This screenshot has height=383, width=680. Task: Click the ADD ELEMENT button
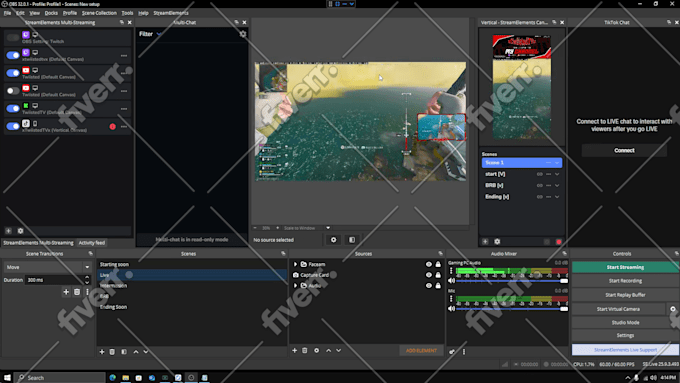pyautogui.click(x=421, y=350)
